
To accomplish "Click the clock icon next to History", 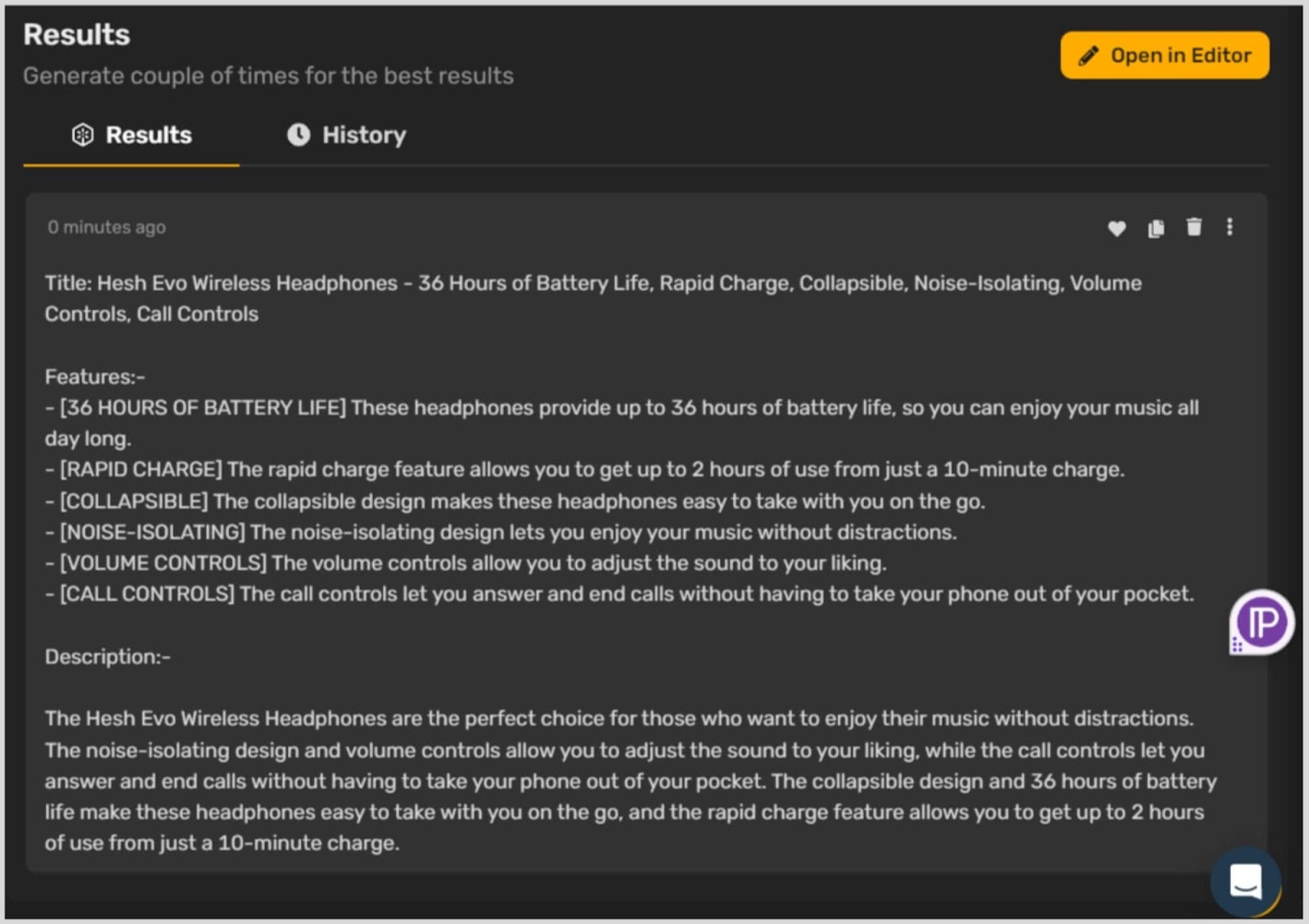I will (299, 134).
